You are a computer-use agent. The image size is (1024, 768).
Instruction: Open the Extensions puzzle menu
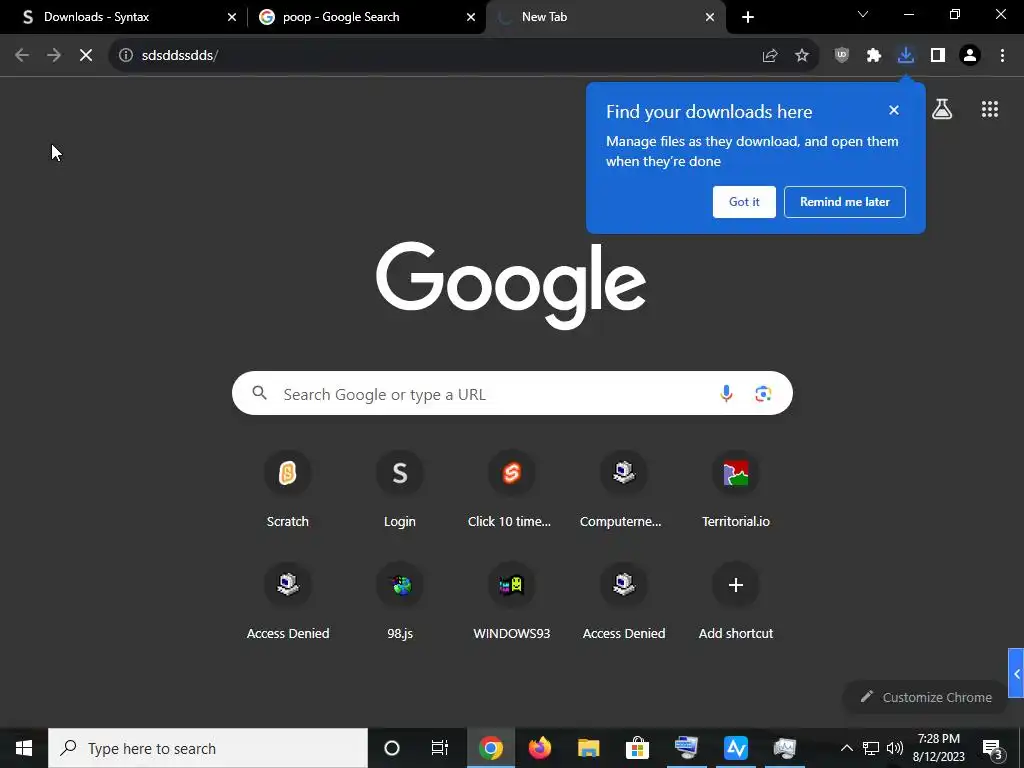tap(874, 56)
